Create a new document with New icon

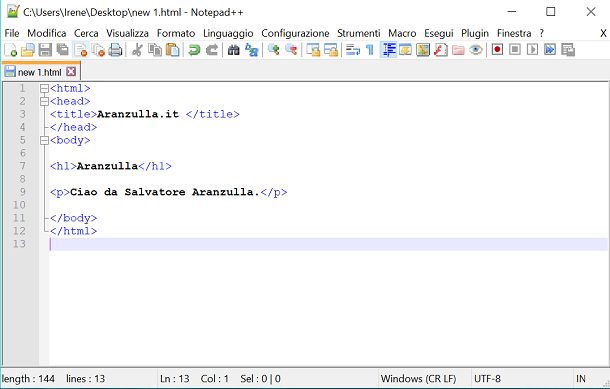coord(10,50)
